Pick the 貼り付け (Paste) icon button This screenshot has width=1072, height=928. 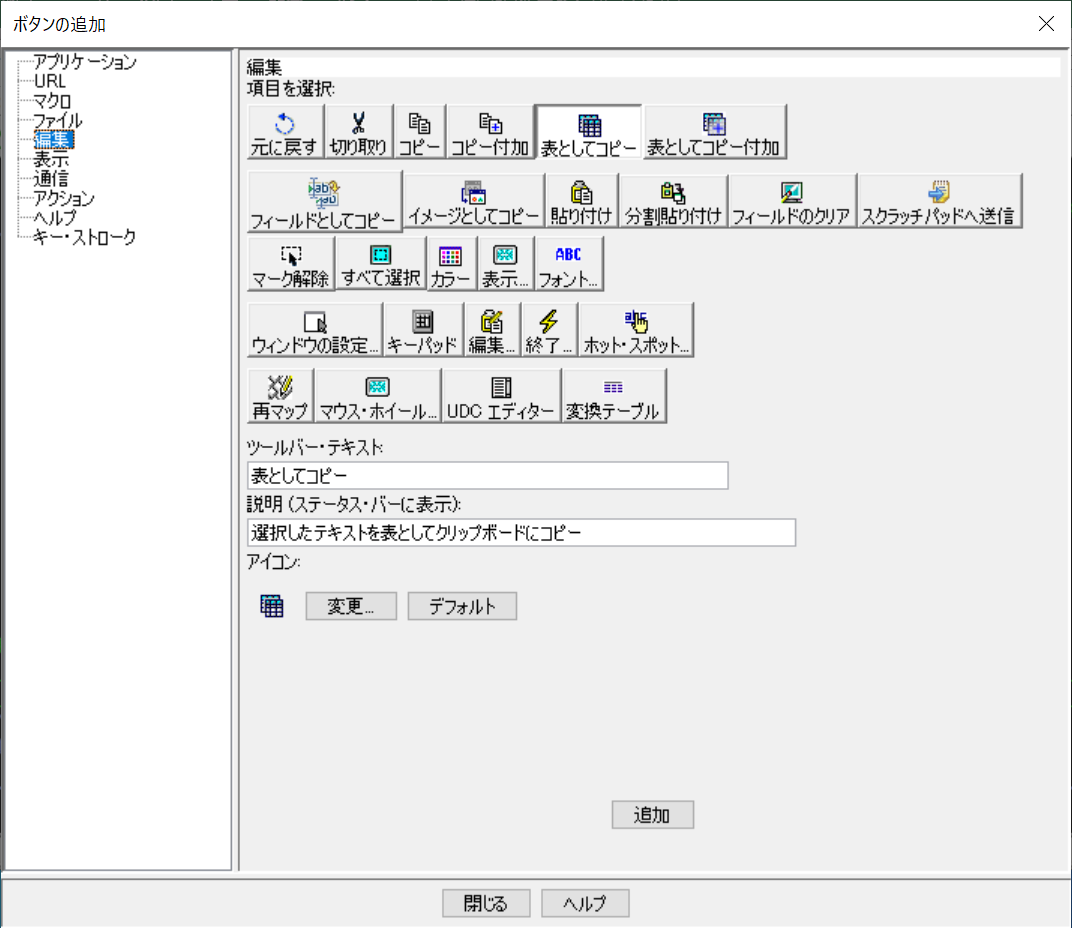click(x=581, y=202)
